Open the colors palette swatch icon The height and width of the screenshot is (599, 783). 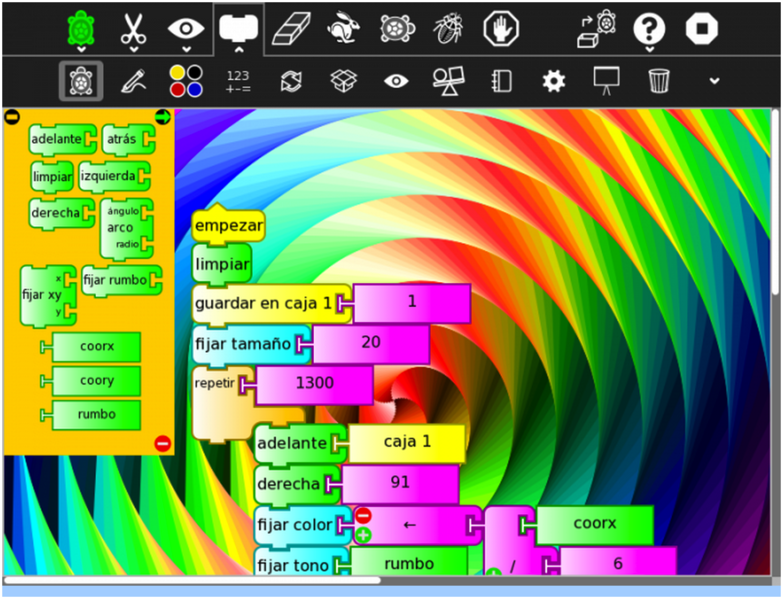186,81
